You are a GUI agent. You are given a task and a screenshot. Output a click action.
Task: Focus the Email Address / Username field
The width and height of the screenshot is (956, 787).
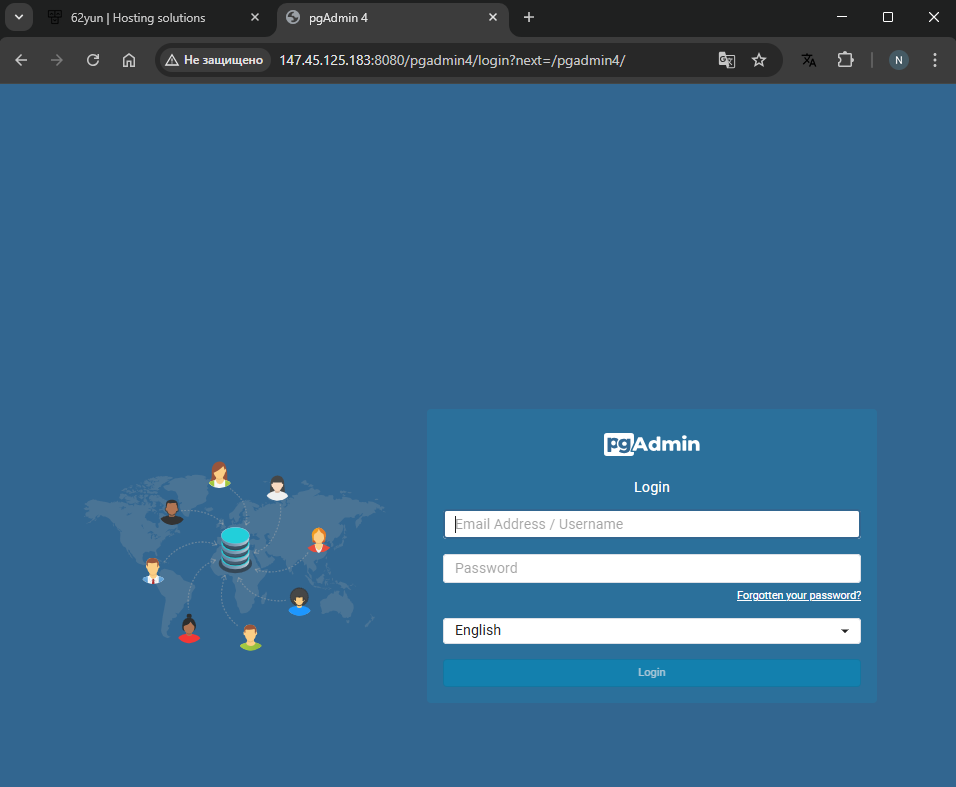[651, 524]
